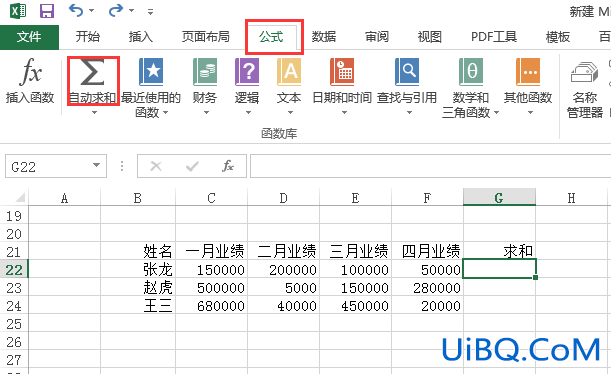Click the 自动求和 sigma icon
The image size is (611, 374).
click(92, 72)
